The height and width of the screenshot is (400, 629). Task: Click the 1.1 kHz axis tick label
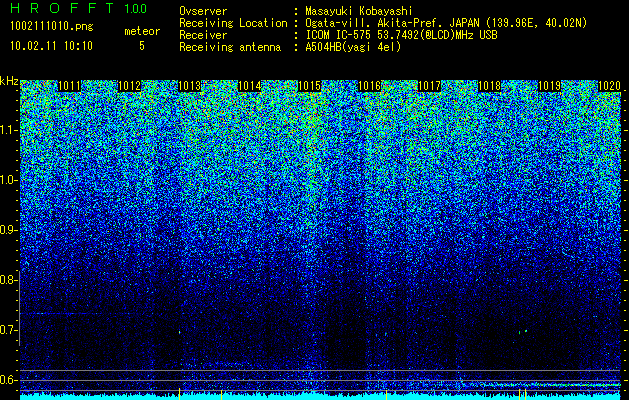click(8, 130)
